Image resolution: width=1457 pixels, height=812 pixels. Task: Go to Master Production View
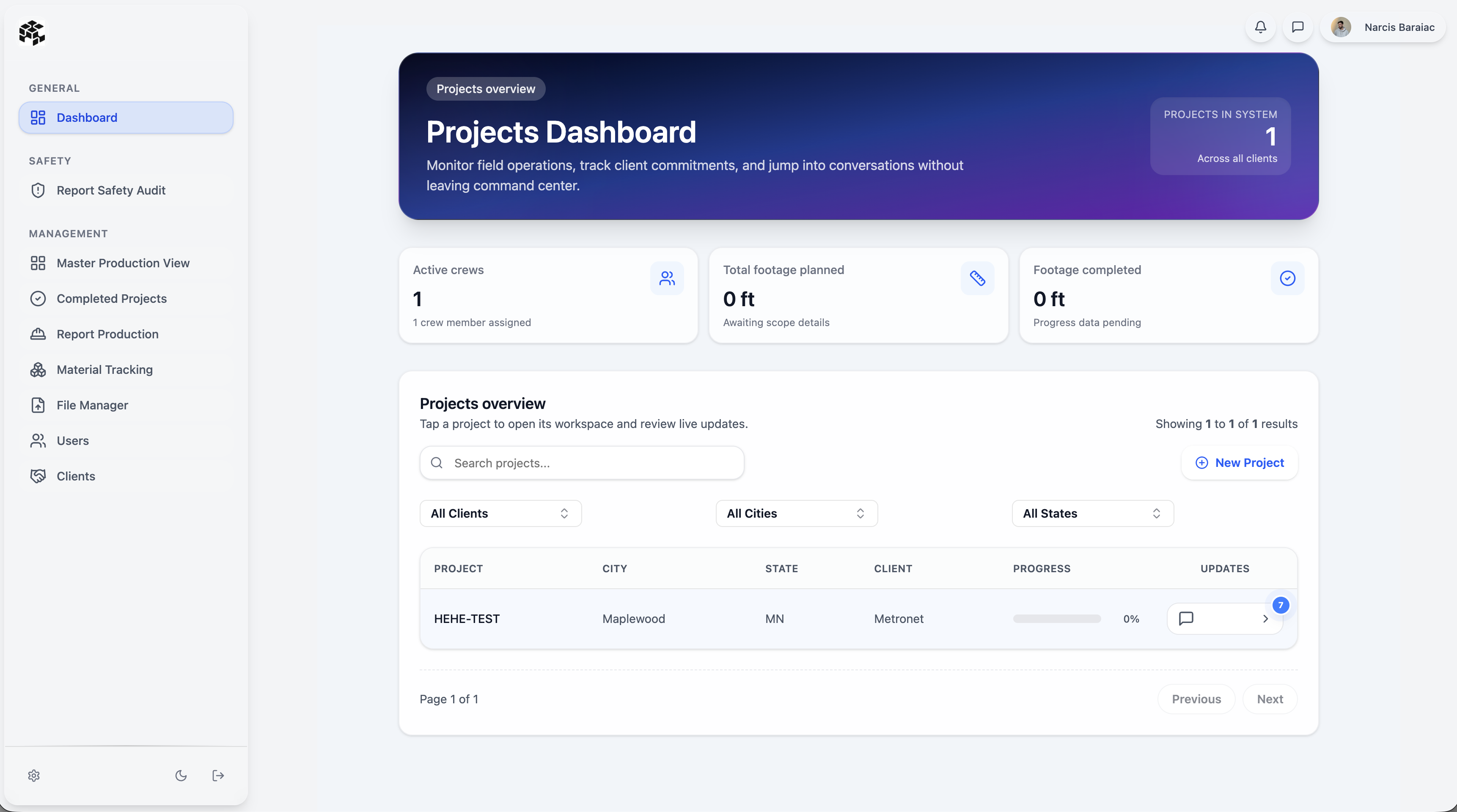123,263
